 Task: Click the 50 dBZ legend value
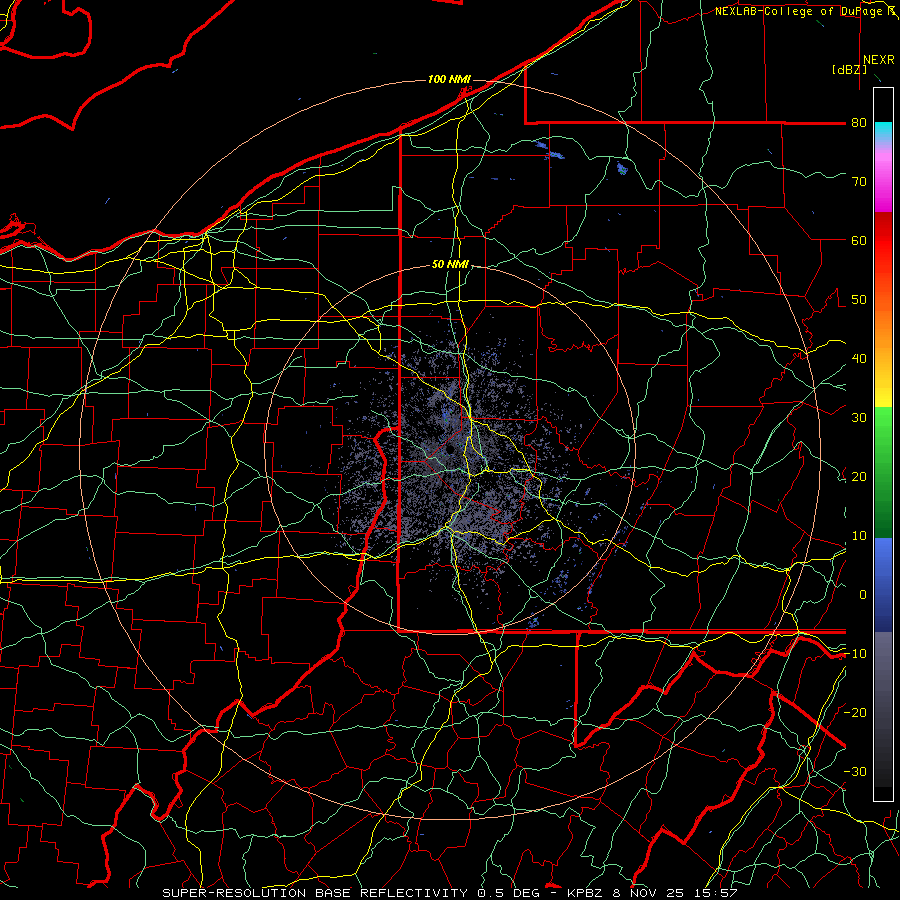coord(859,300)
